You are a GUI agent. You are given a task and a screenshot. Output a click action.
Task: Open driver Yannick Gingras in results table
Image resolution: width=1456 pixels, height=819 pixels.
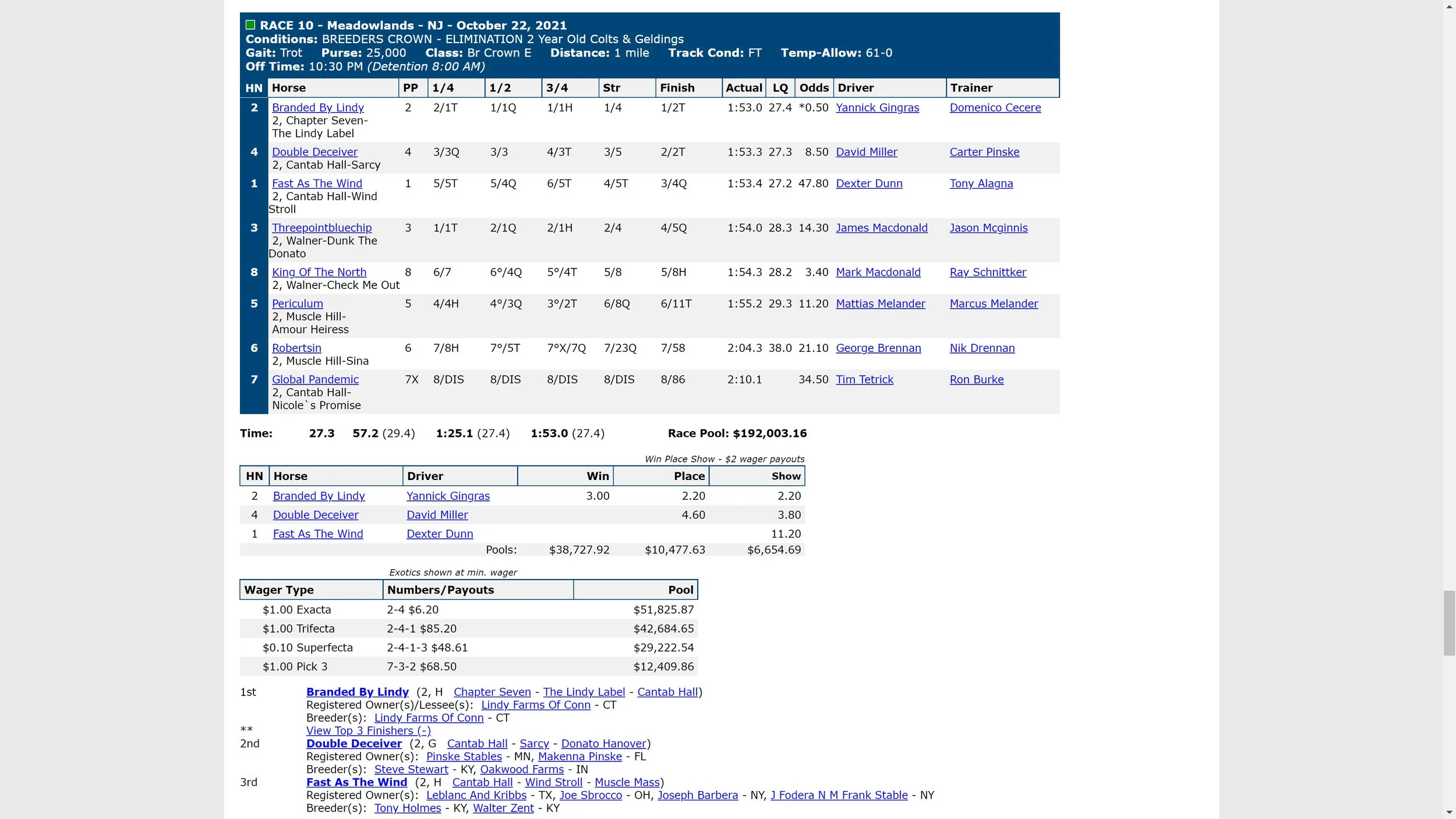[x=877, y=108]
